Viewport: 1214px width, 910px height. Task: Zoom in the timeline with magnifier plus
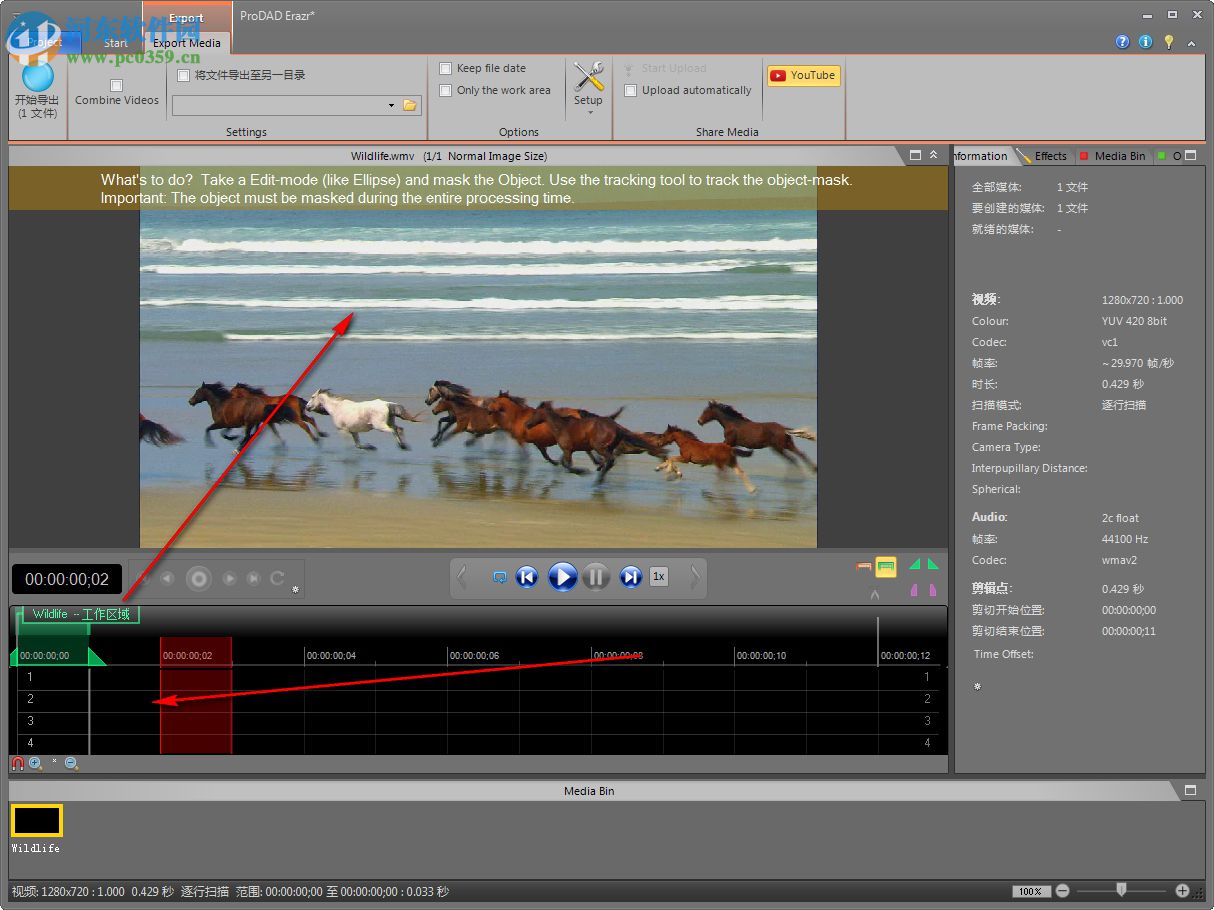(36, 764)
